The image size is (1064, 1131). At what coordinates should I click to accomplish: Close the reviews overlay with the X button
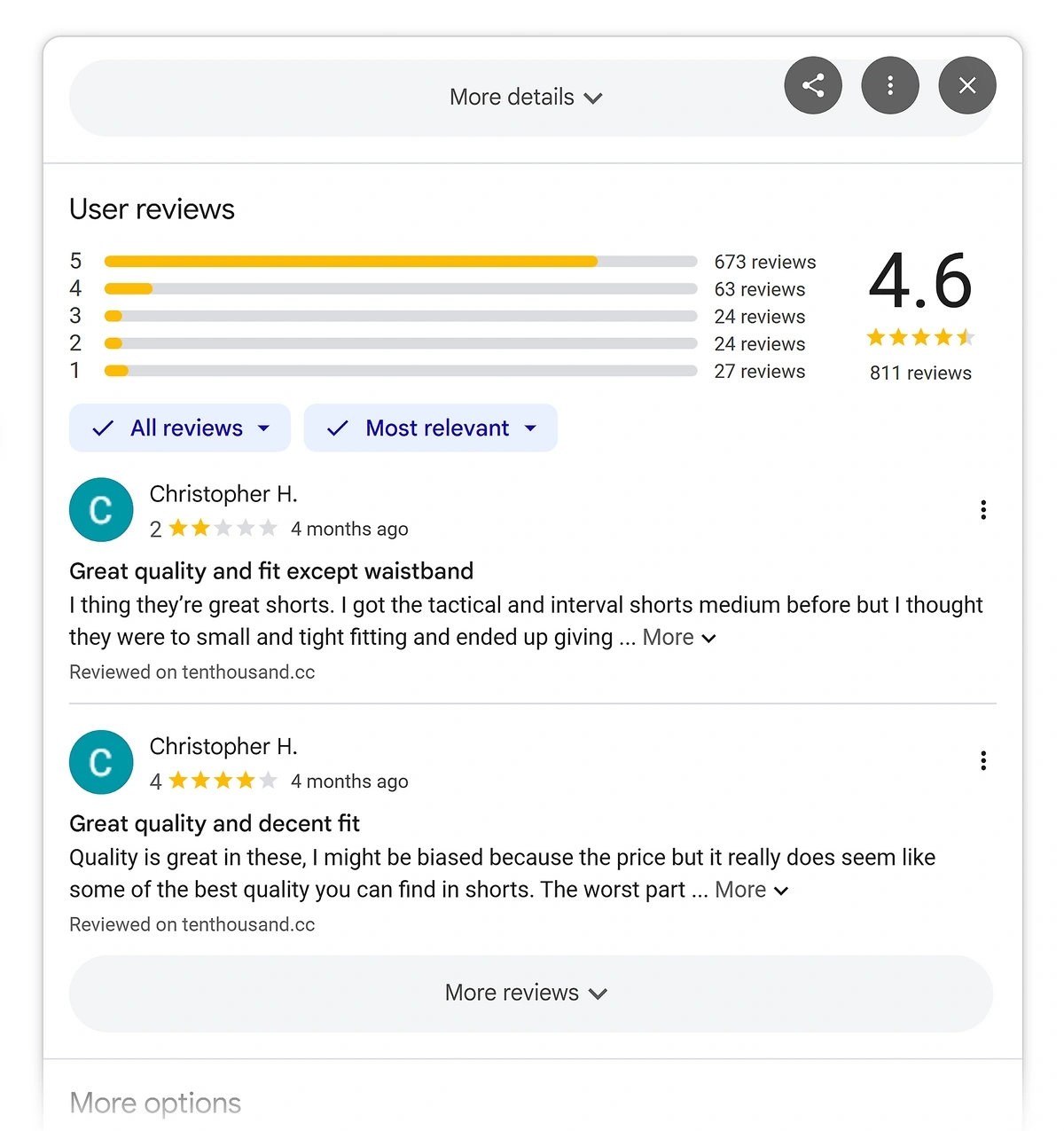click(x=967, y=85)
